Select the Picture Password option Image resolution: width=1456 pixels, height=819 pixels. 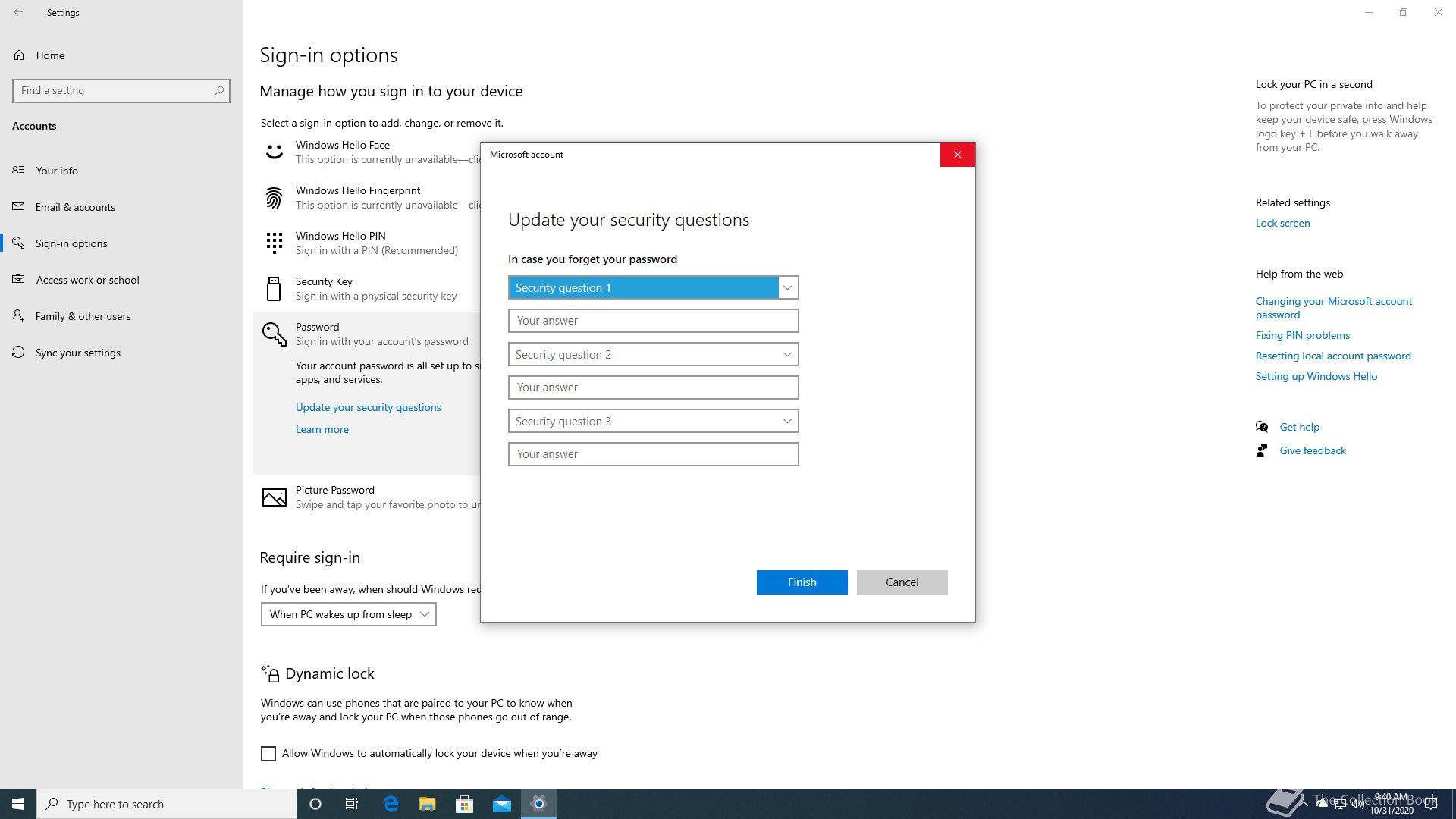[367, 497]
